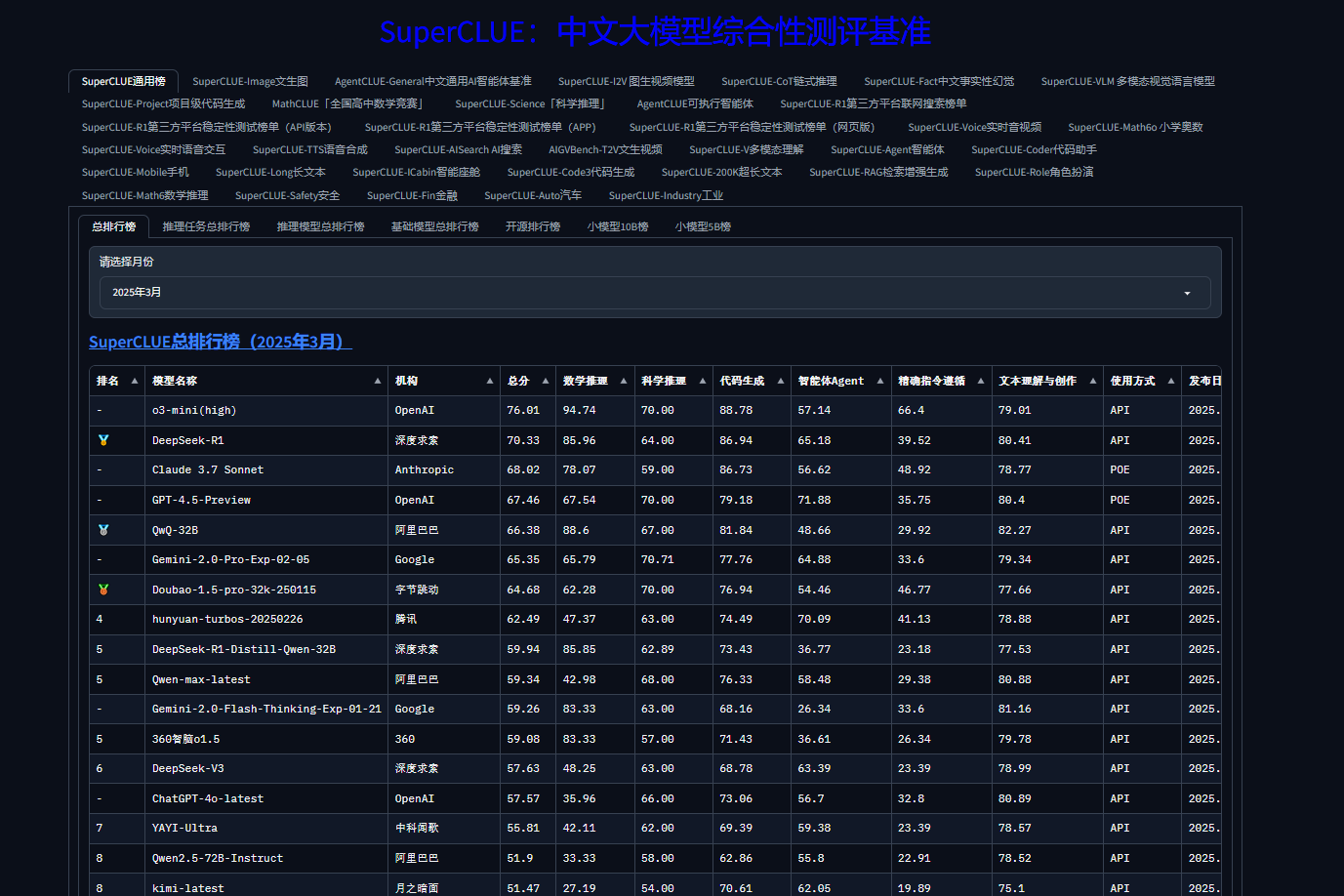Switch to 小模型5B榜 sub-tab
The image size is (1344, 896).
click(703, 226)
